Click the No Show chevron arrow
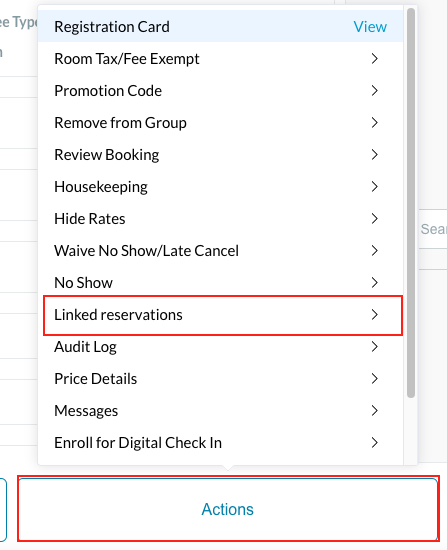 (x=374, y=282)
